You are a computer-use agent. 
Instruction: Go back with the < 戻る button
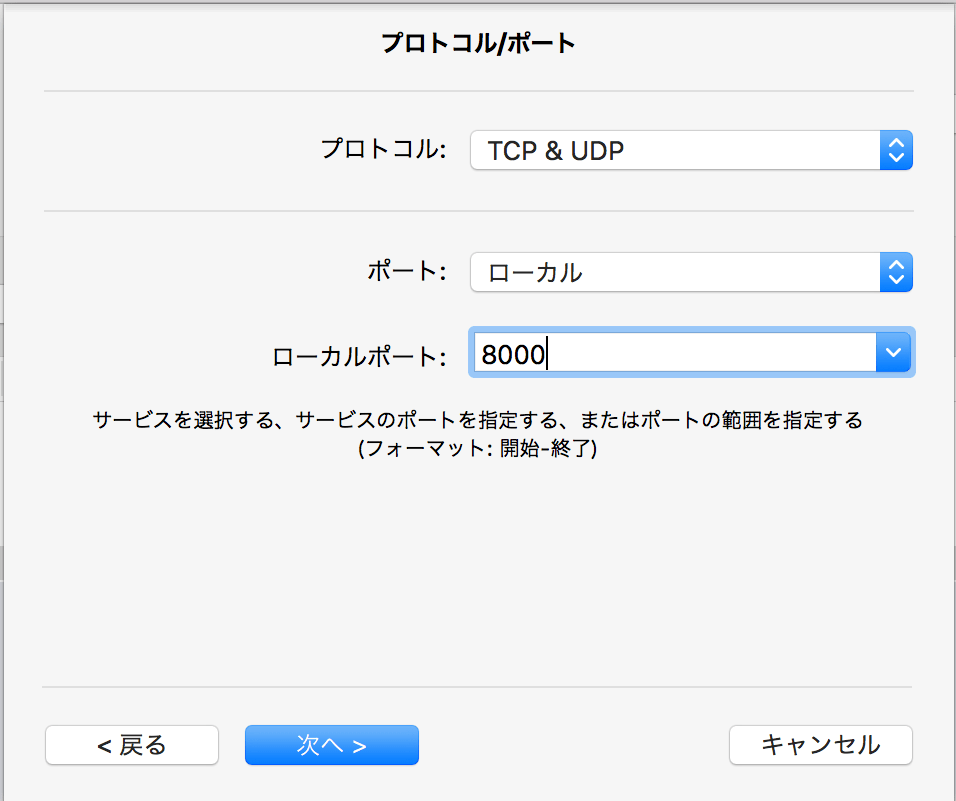click(132, 745)
